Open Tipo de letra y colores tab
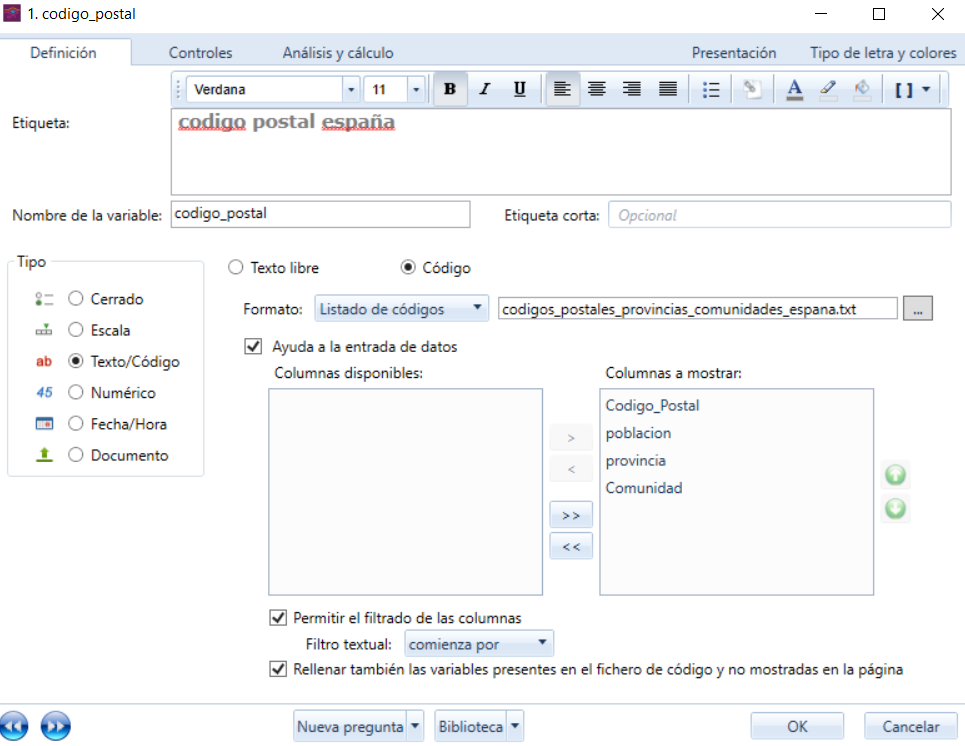 883,53
